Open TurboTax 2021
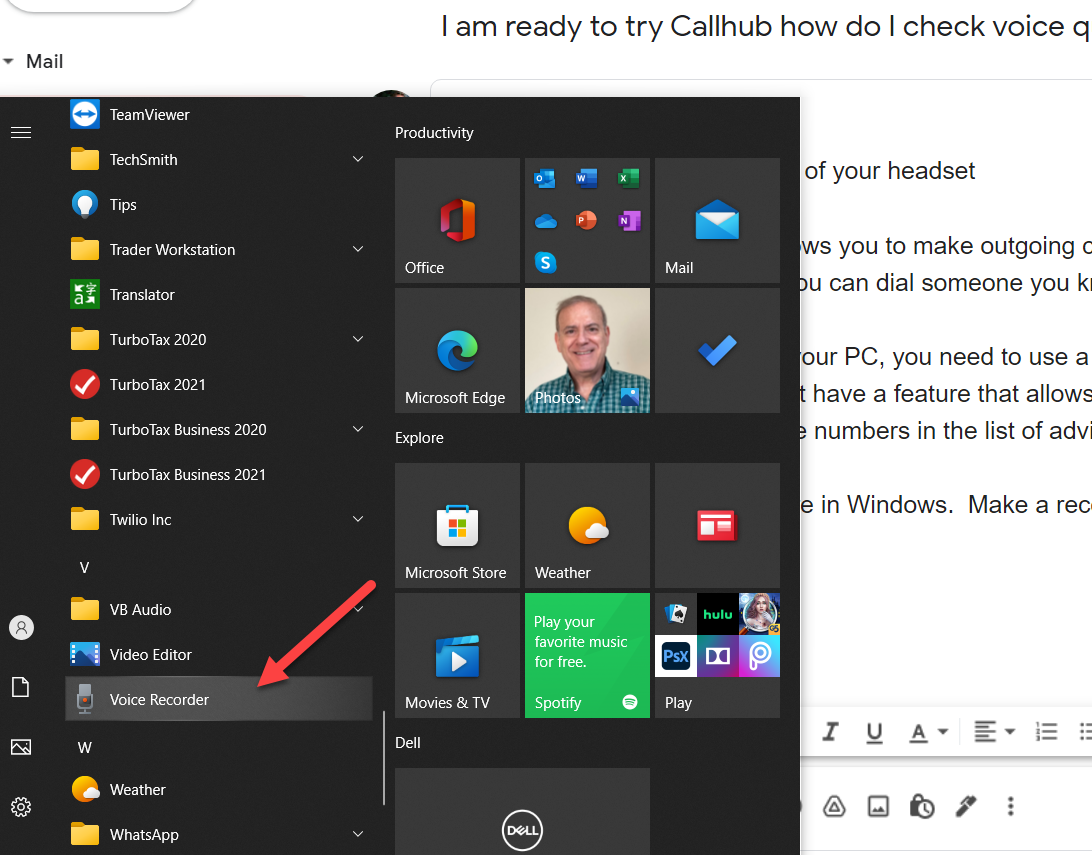 coord(219,384)
